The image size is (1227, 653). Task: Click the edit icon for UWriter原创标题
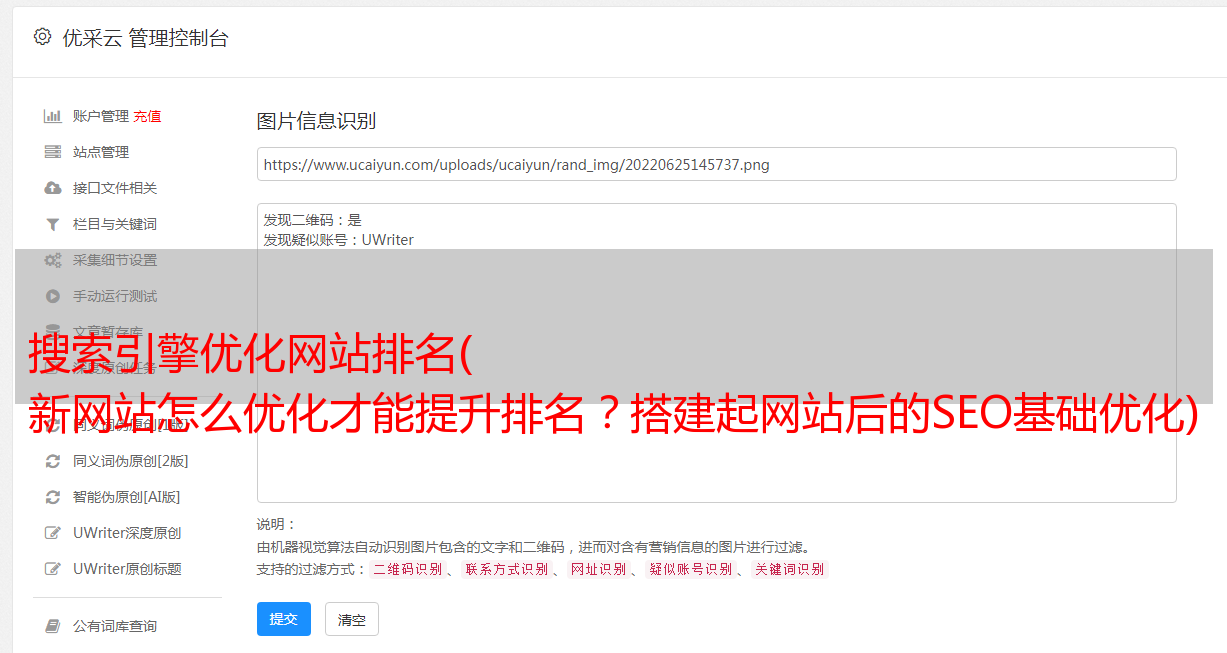(53, 569)
